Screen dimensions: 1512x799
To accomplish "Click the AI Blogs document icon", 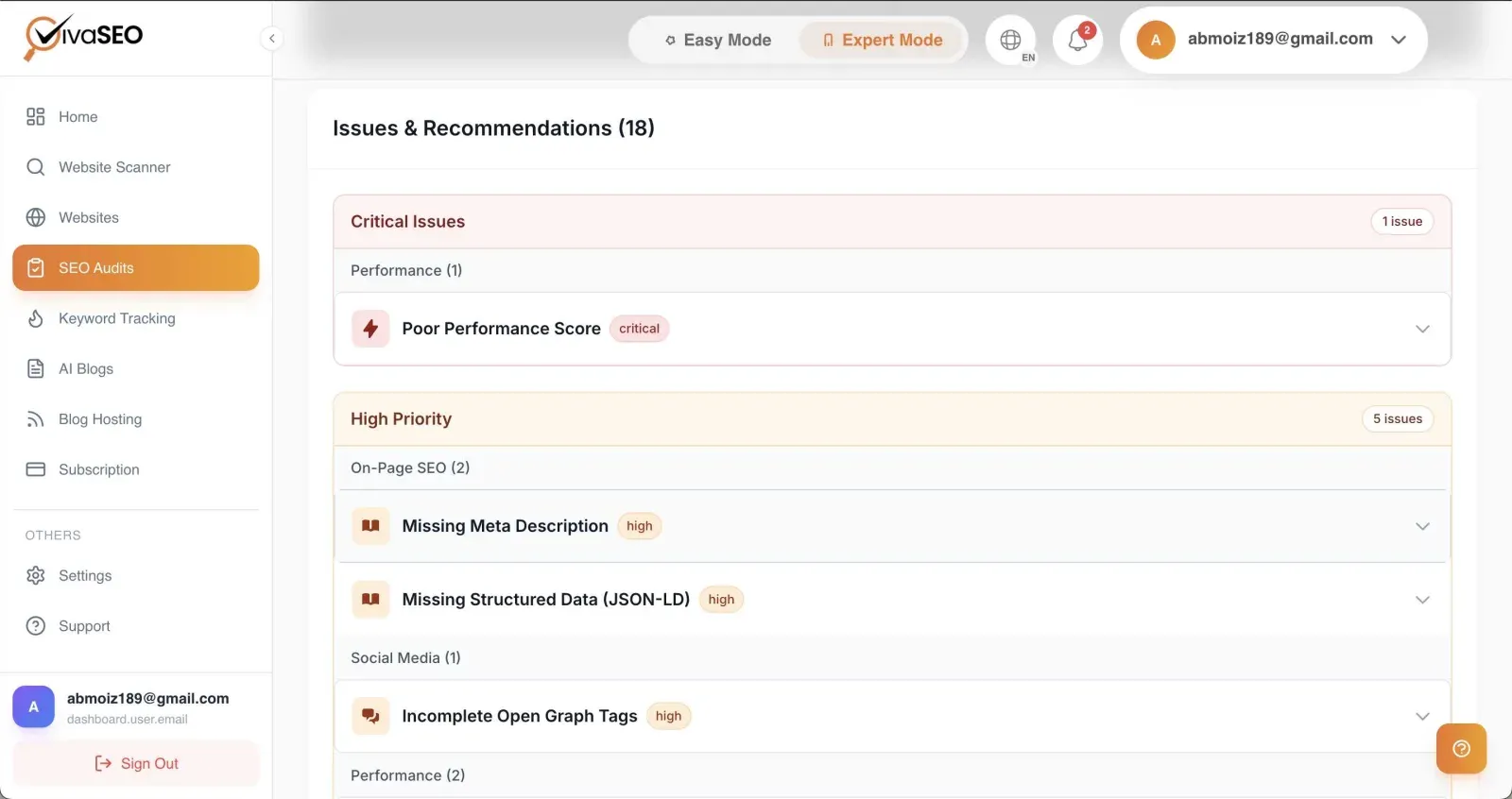I will click(x=36, y=368).
